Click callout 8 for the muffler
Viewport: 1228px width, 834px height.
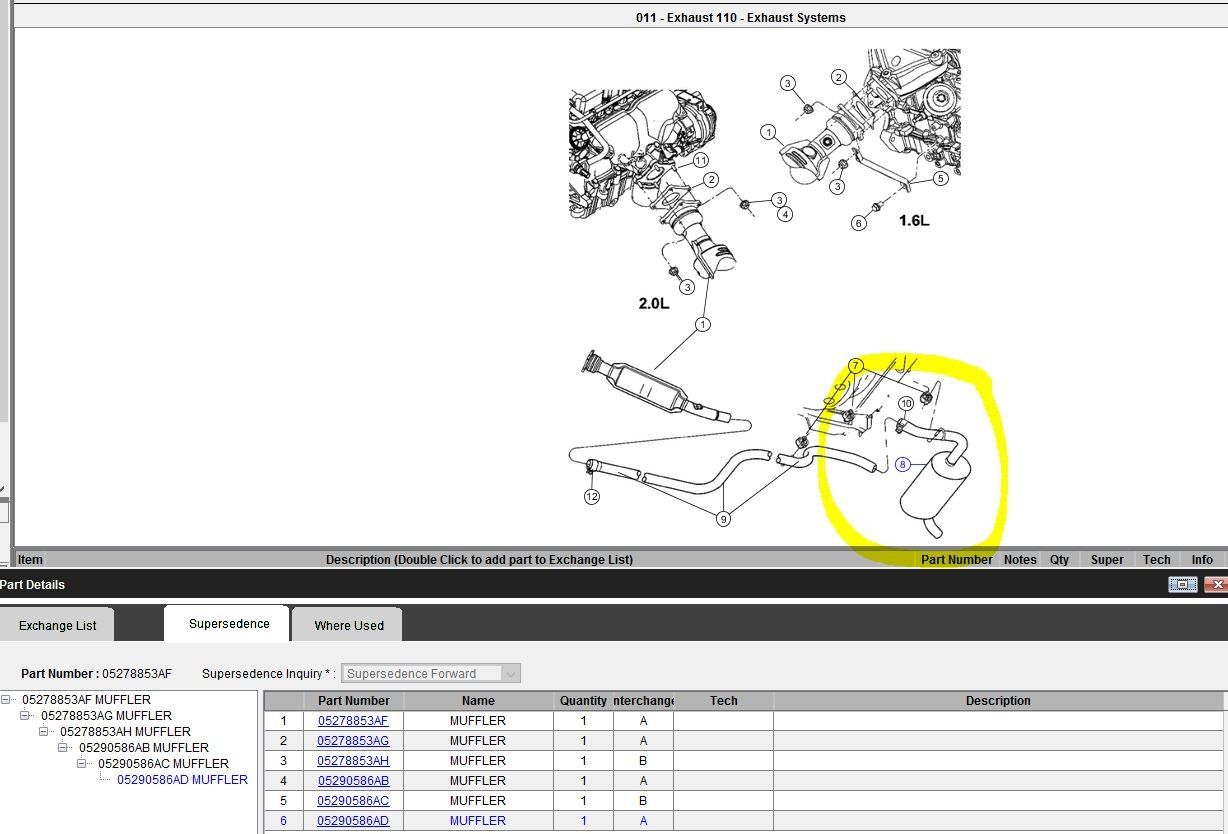(902, 464)
